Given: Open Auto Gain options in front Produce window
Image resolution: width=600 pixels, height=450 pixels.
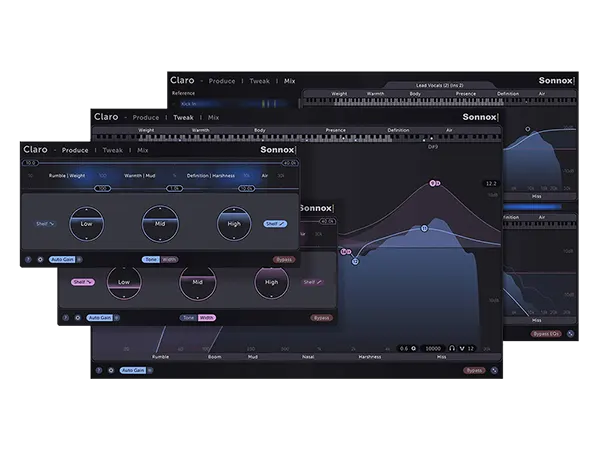Looking at the screenshot, I should click(79, 259).
